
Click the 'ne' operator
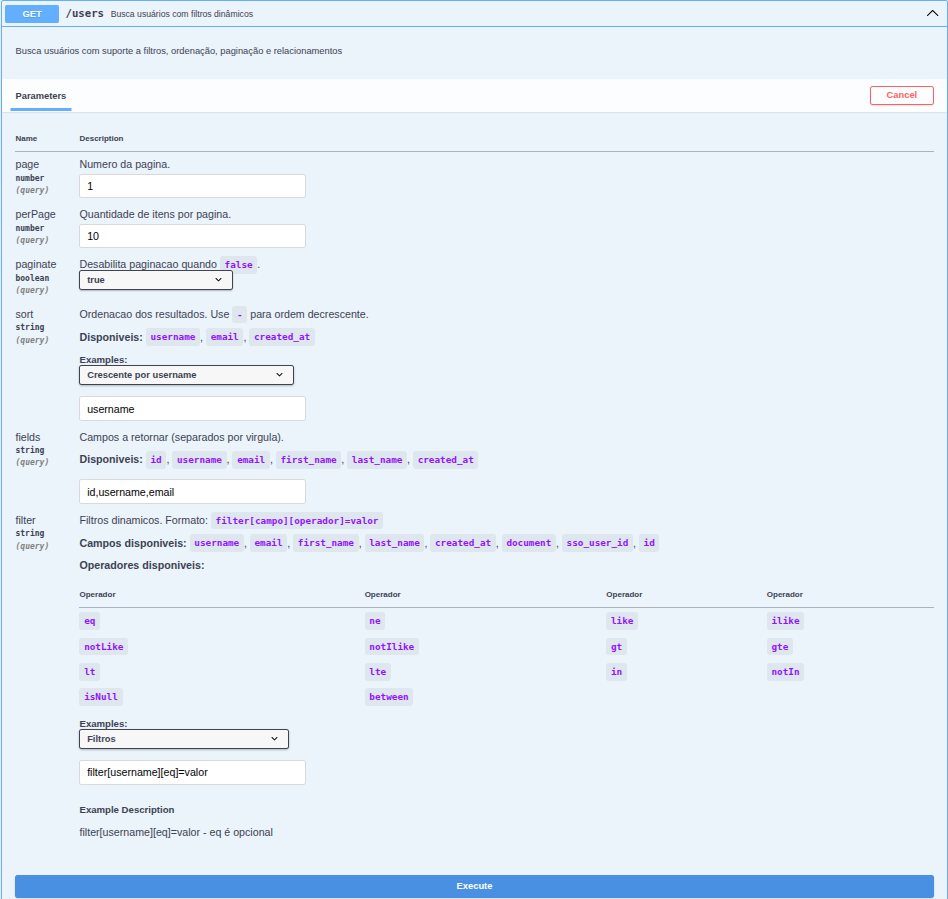375,621
